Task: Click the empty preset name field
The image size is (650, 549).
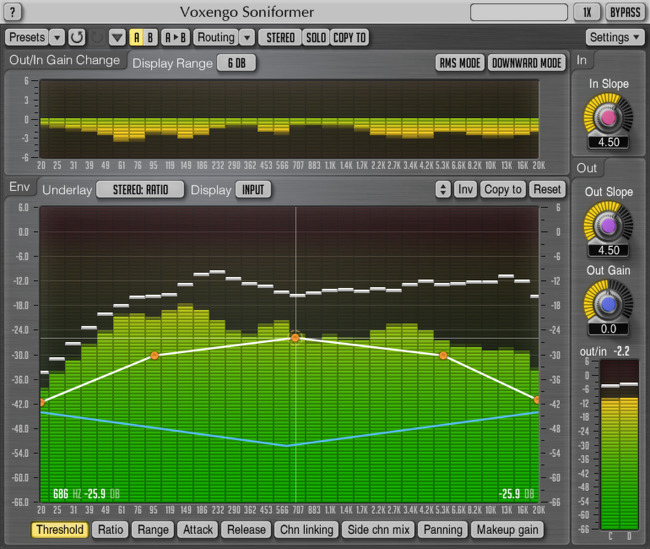Action: click(519, 12)
